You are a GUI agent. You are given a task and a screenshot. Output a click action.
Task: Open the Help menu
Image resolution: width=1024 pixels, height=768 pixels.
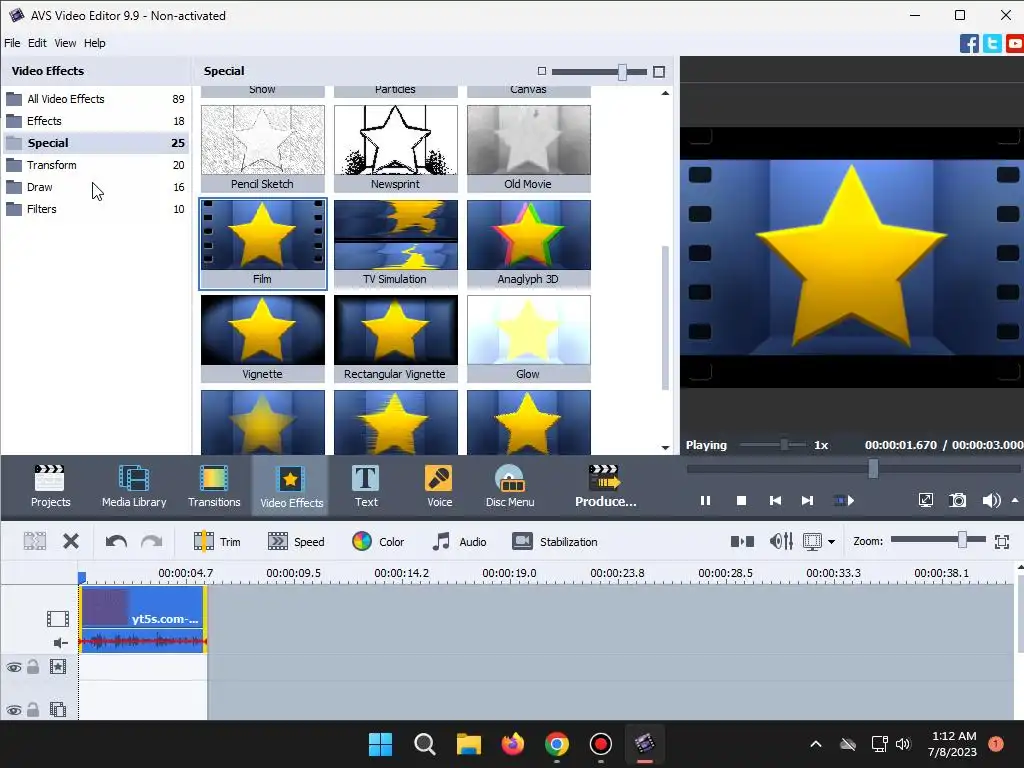pyautogui.click(x=94, y=43)
